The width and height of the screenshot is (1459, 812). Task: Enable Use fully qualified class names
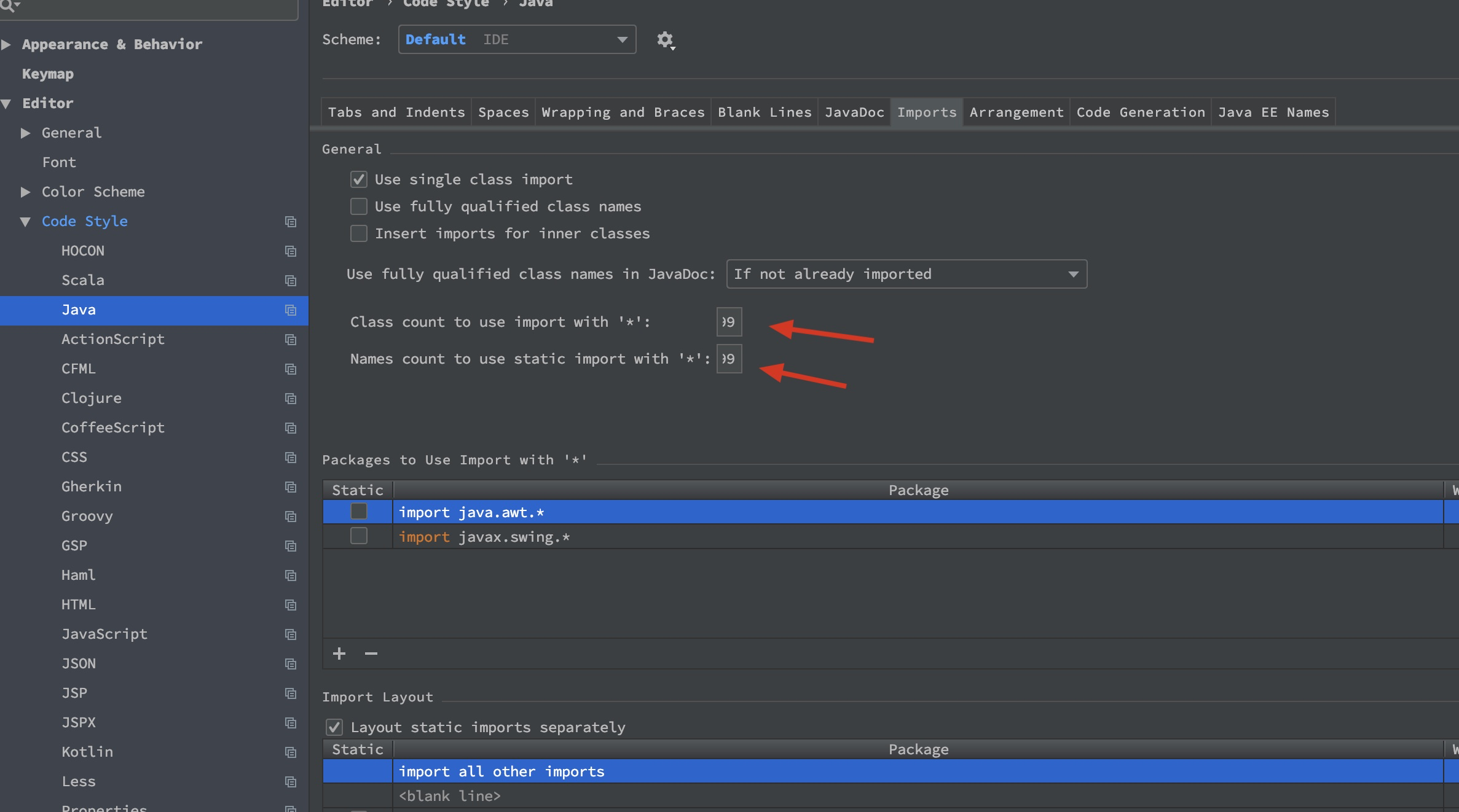click(x=359, y=206)
